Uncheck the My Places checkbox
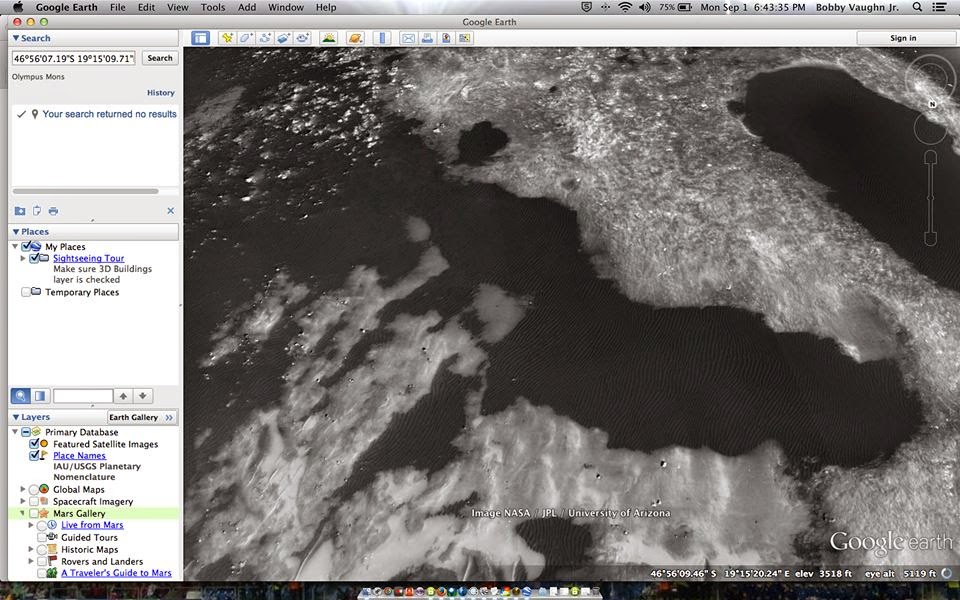The height and width of the screenshot is (600, 960). coord(26,246)
